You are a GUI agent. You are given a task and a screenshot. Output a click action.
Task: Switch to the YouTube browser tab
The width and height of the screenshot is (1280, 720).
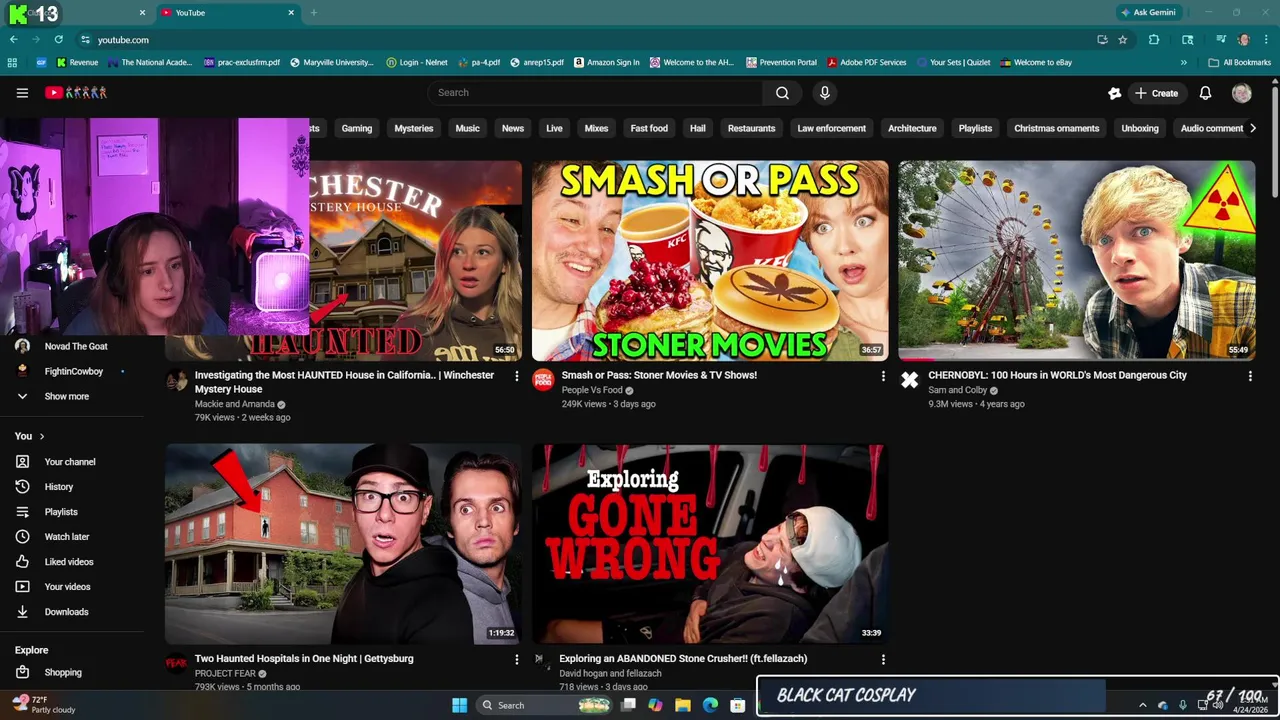pos(228,13)
